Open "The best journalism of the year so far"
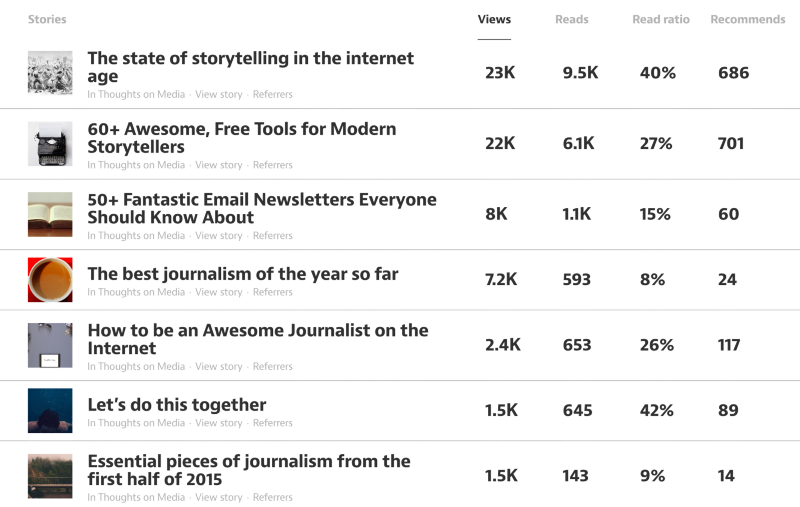The image size is (800, 507). pyautogui.click(x=243, y=274)
